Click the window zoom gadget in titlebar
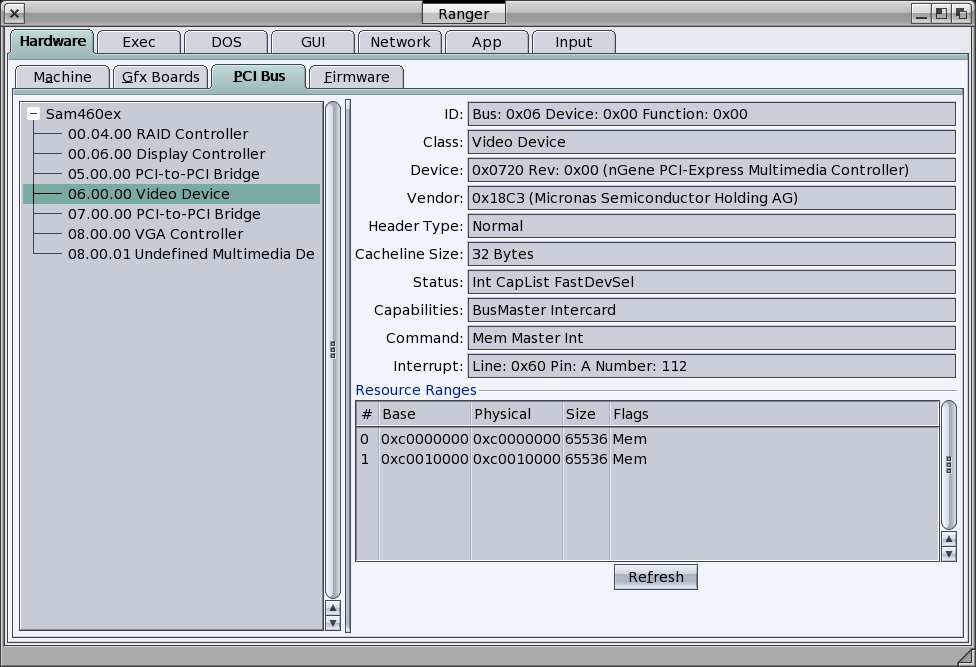Image resolution: width=976 pixels, height=667 pixels. tap(941, 13)
